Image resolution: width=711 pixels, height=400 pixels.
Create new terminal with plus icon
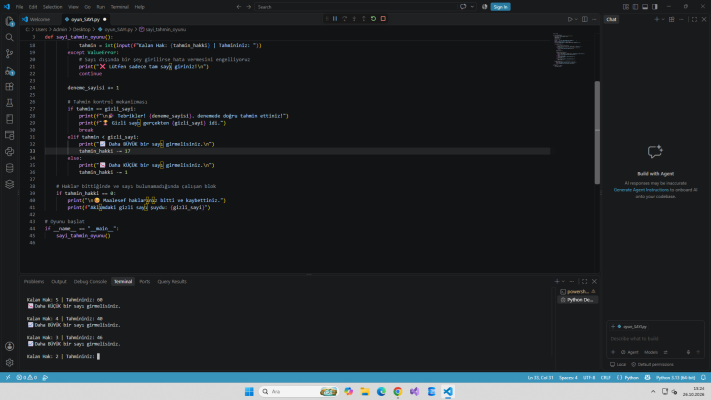pos(557,282)
